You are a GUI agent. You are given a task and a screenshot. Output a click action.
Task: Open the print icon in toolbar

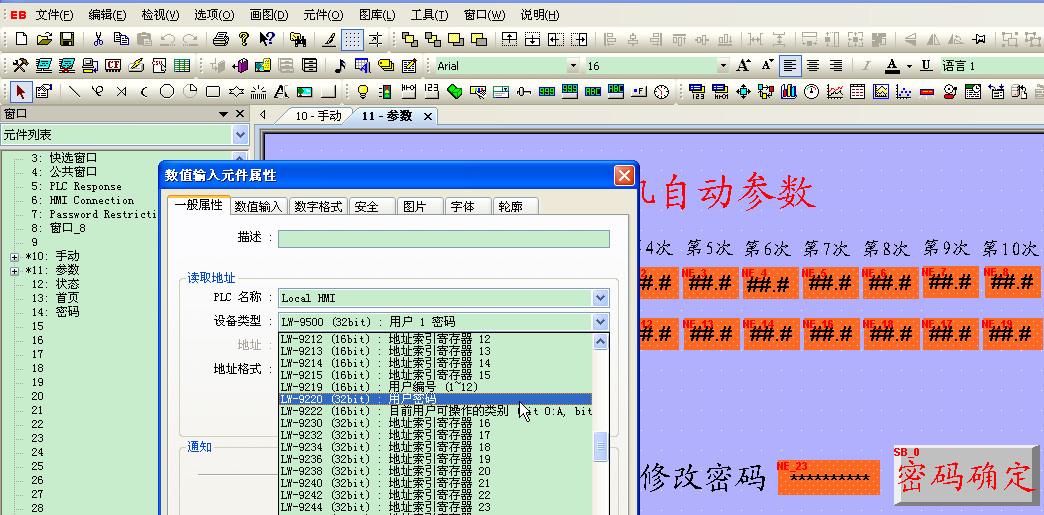[x=221, y=40]
